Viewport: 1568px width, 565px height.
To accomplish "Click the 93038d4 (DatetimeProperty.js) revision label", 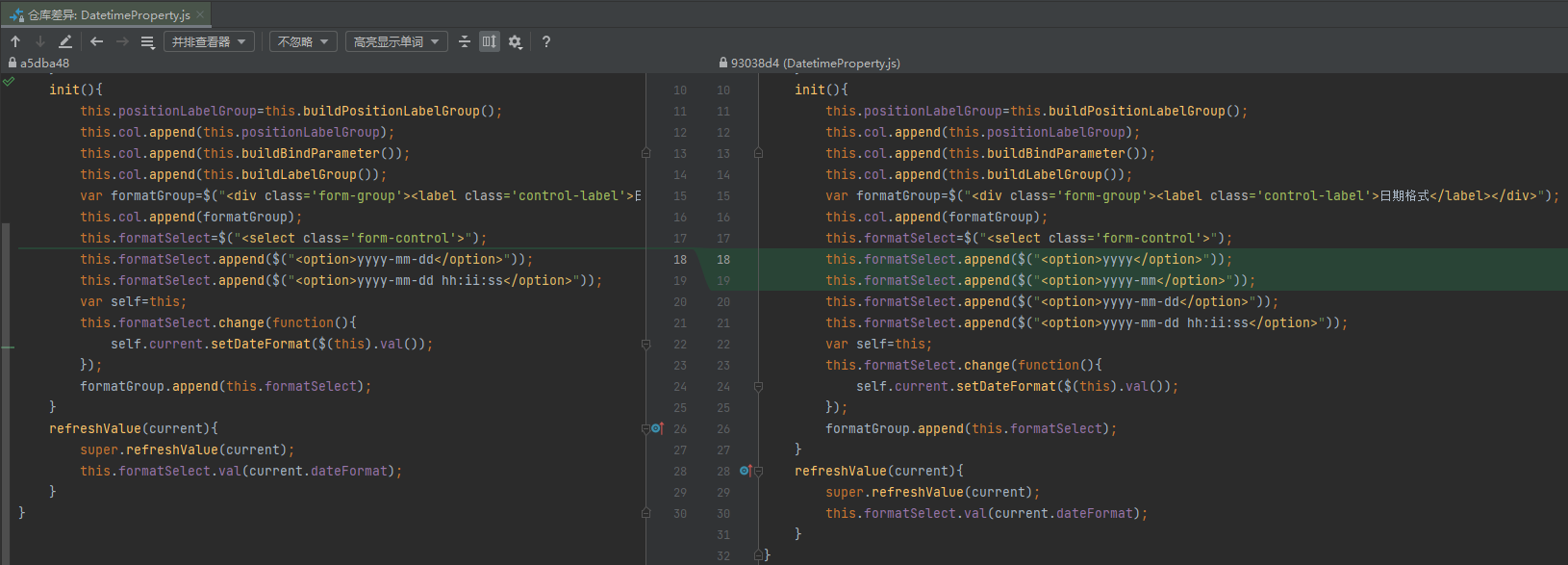I will [815, 63].
